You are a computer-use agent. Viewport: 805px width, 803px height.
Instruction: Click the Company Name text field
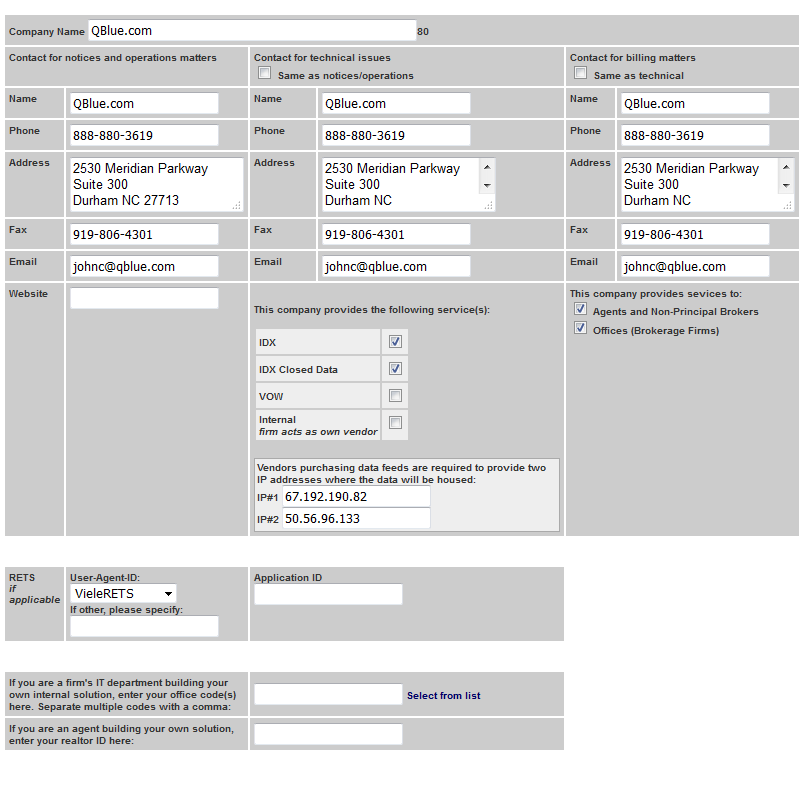click(251, 31)
